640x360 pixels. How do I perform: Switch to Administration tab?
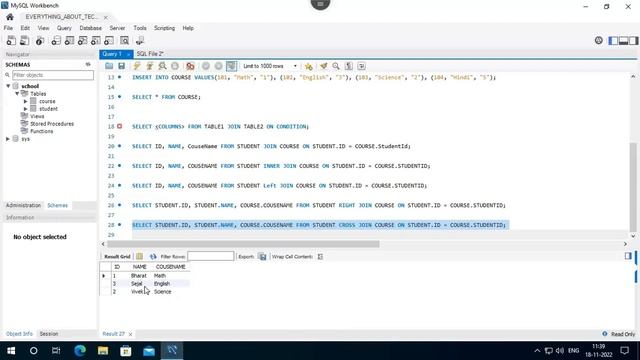click(x=23, y=205)
